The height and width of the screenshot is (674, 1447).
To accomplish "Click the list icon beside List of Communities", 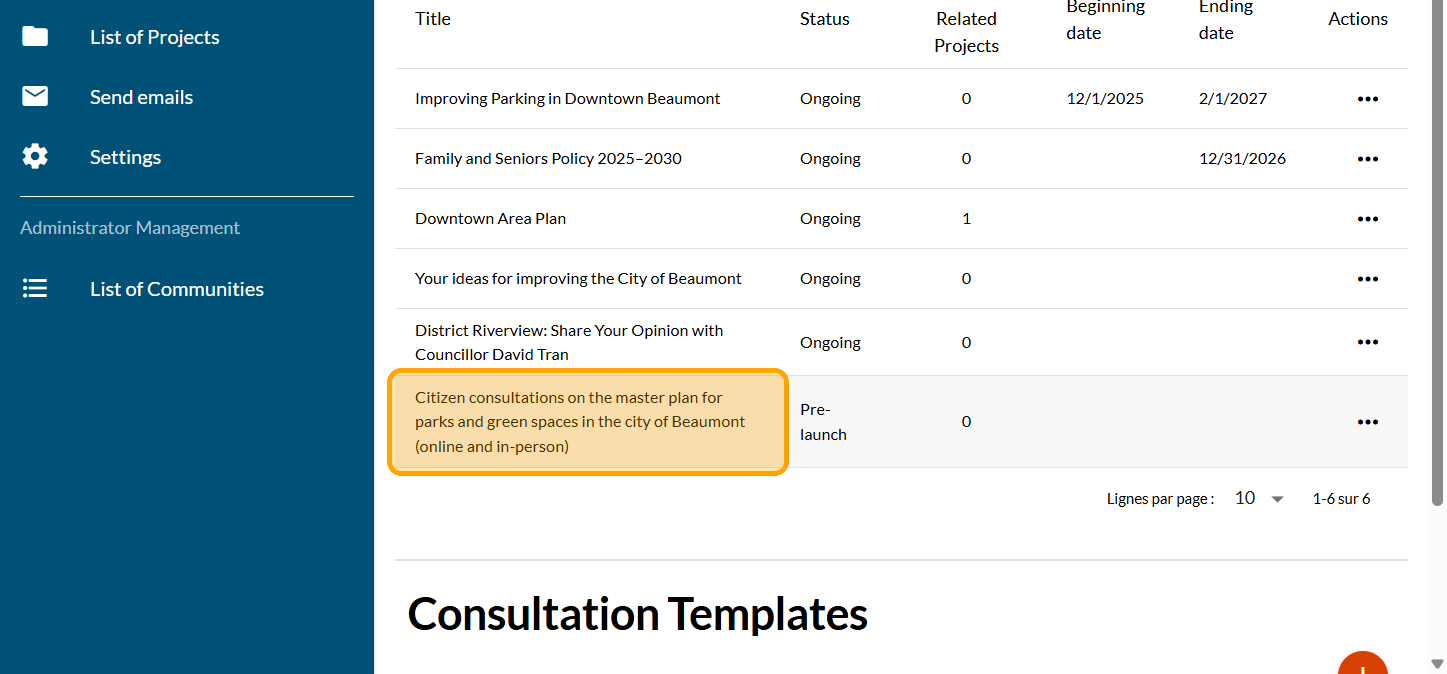I will 35,289.
